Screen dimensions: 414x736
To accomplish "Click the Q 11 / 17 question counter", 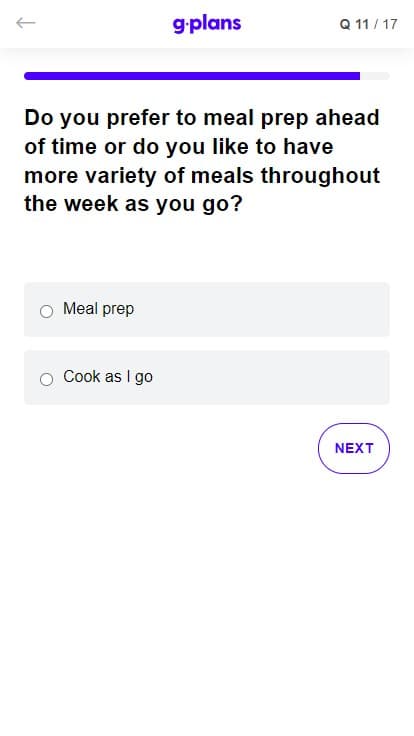I will coord(368,24).
